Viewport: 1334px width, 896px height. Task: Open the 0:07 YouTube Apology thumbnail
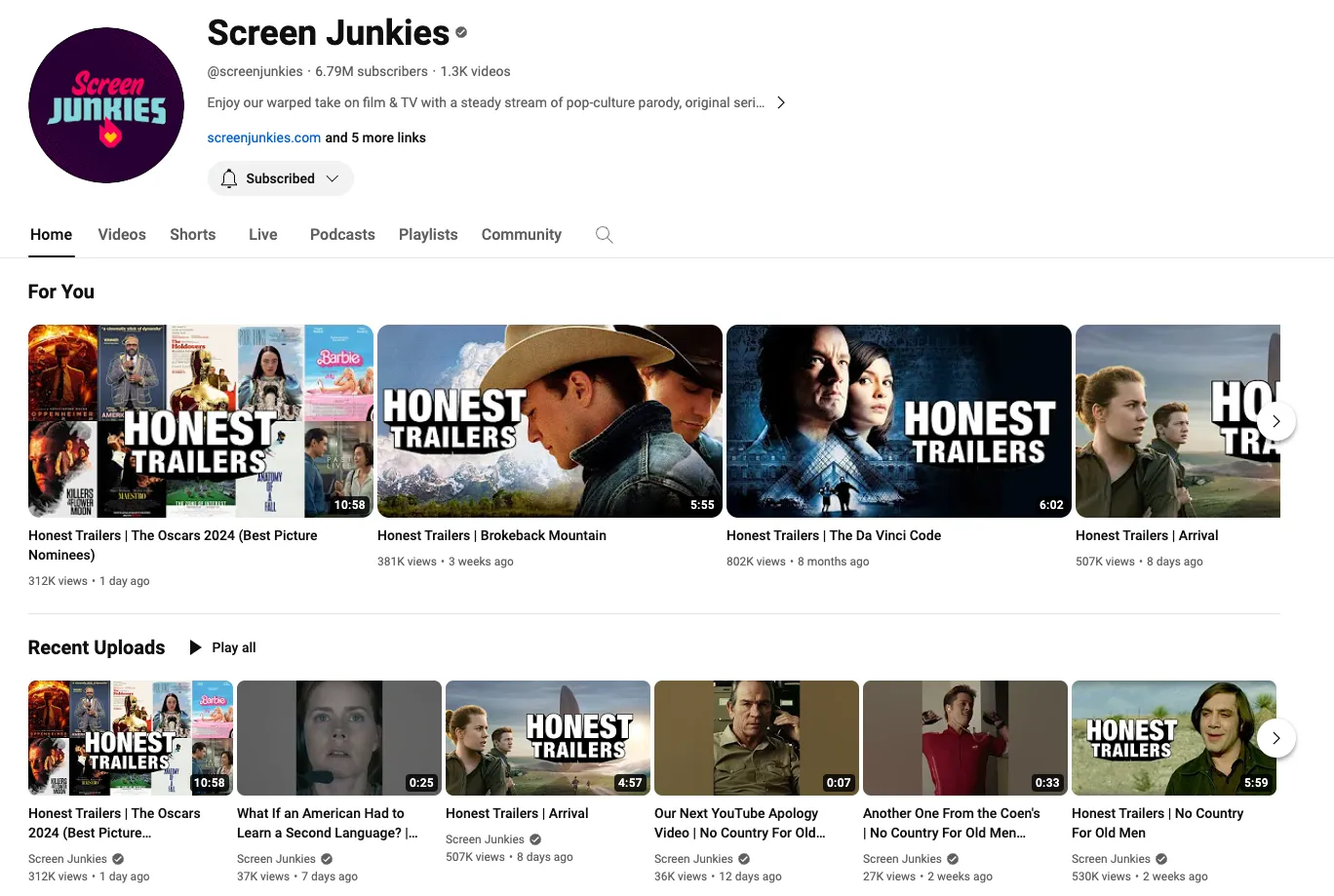tap(757, 738)
